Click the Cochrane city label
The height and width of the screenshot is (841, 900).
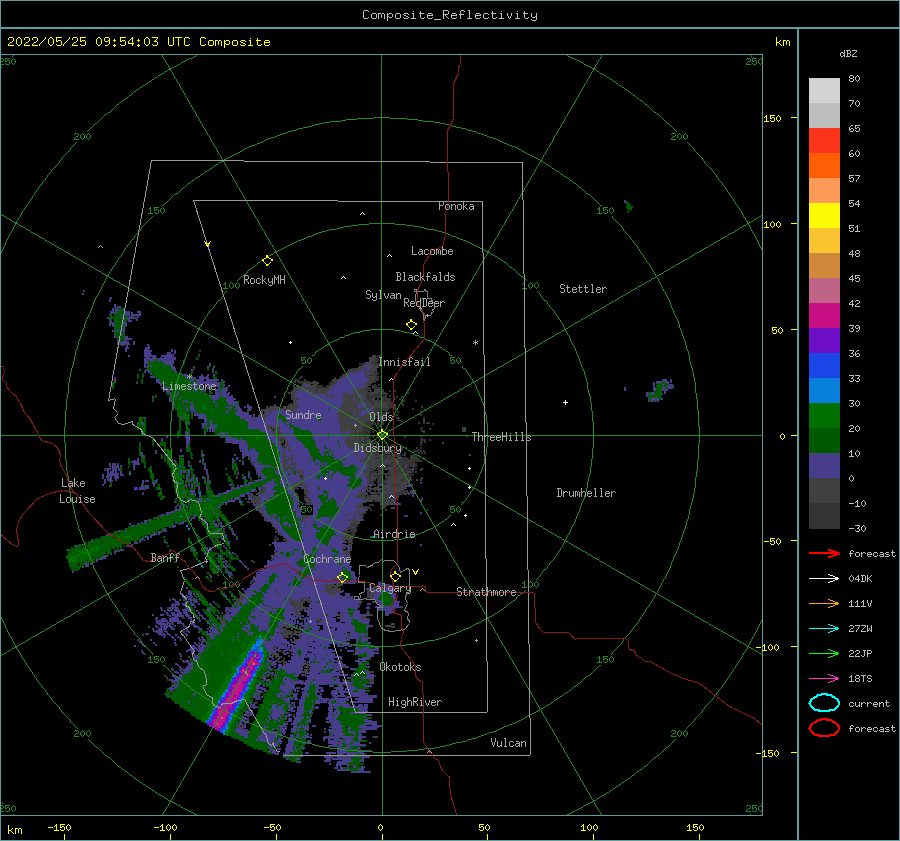tap(327, 559)
